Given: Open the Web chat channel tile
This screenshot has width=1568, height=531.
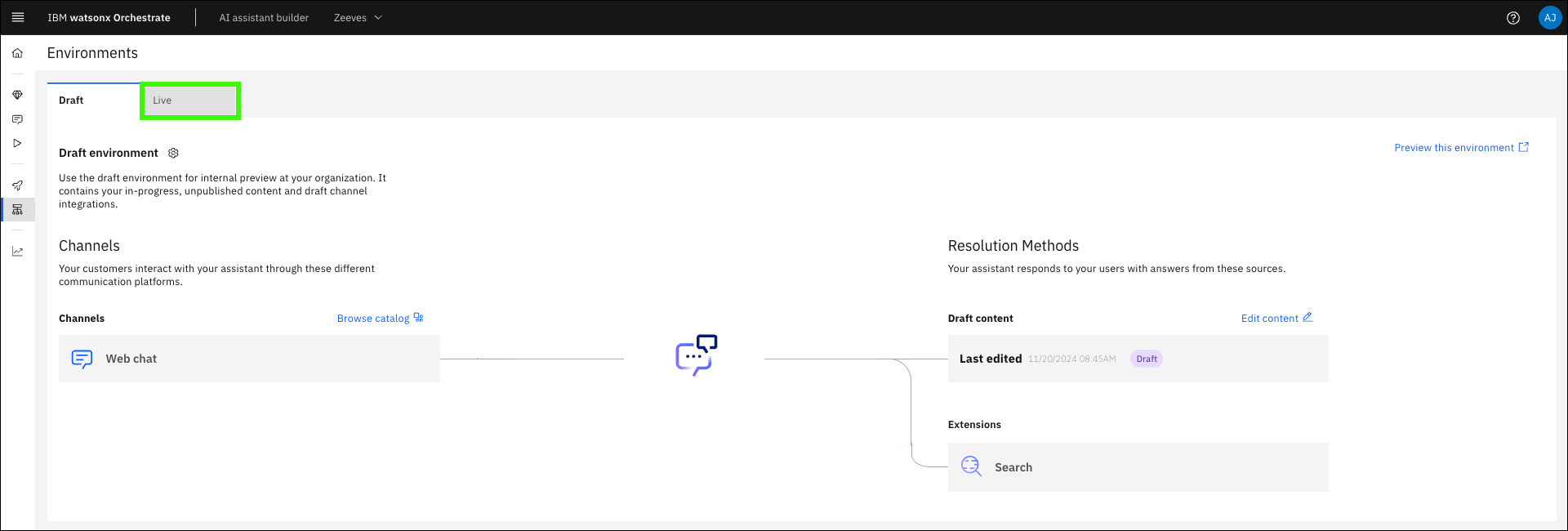Looking at the screenshot, I should coord(249,359).
